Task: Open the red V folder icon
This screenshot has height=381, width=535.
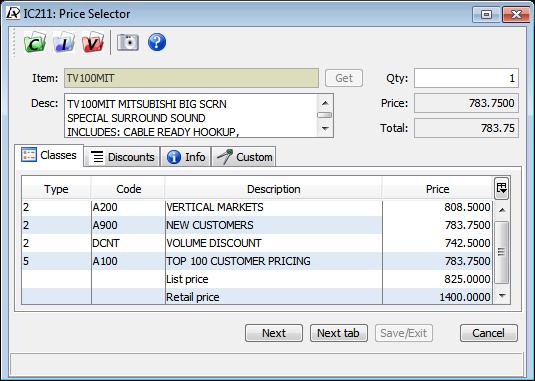Action: coord(93,42)
